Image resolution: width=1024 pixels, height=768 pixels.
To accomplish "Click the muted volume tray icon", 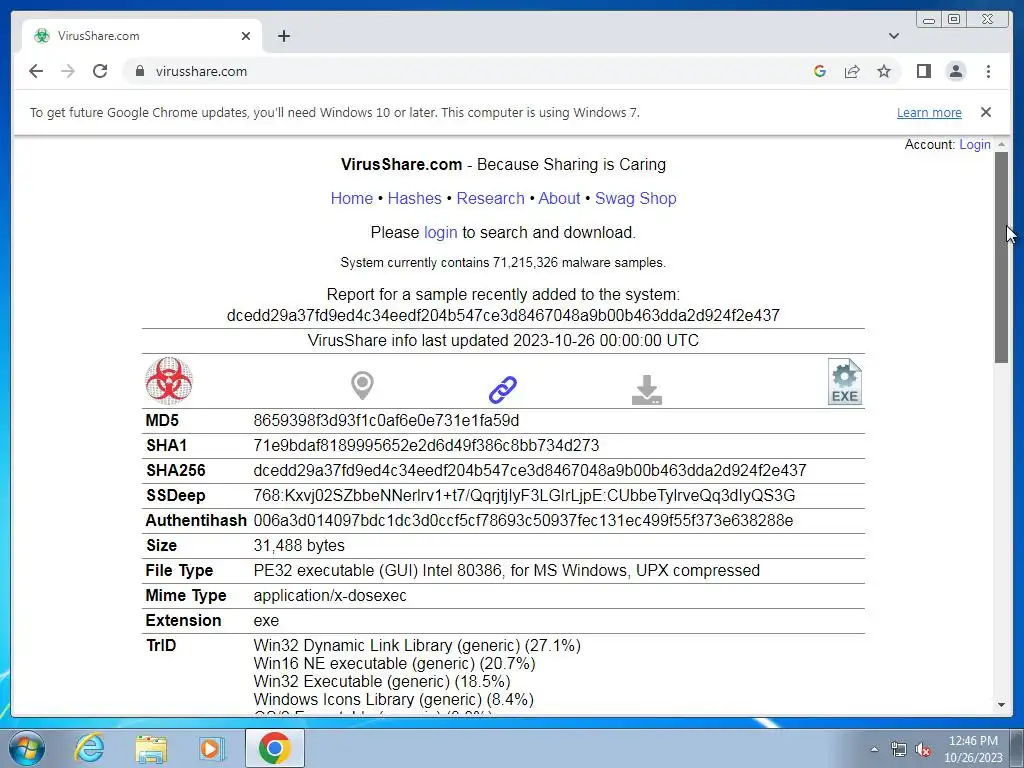I will [923, 750].
